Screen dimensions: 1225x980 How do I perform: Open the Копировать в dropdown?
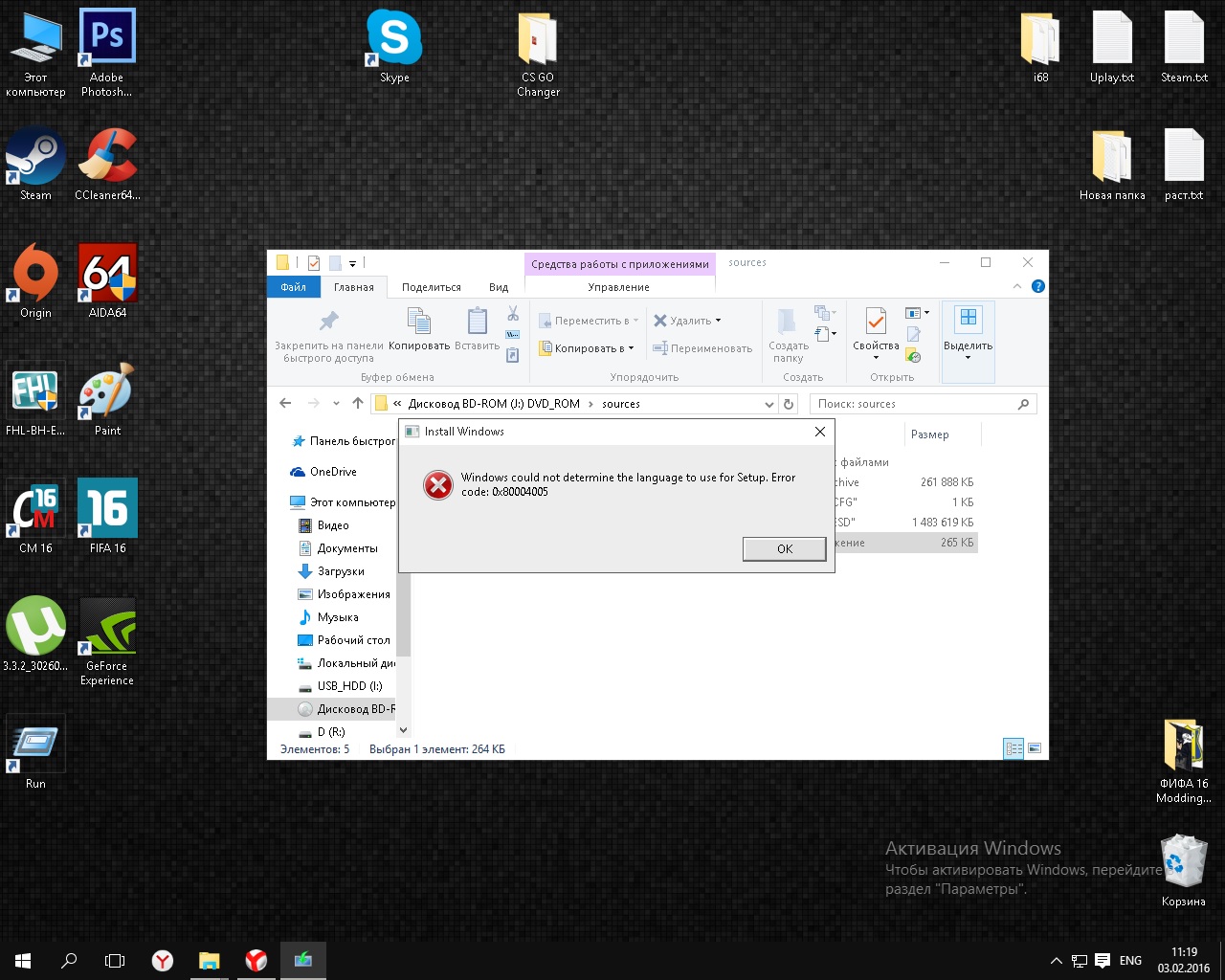point(587,348)
